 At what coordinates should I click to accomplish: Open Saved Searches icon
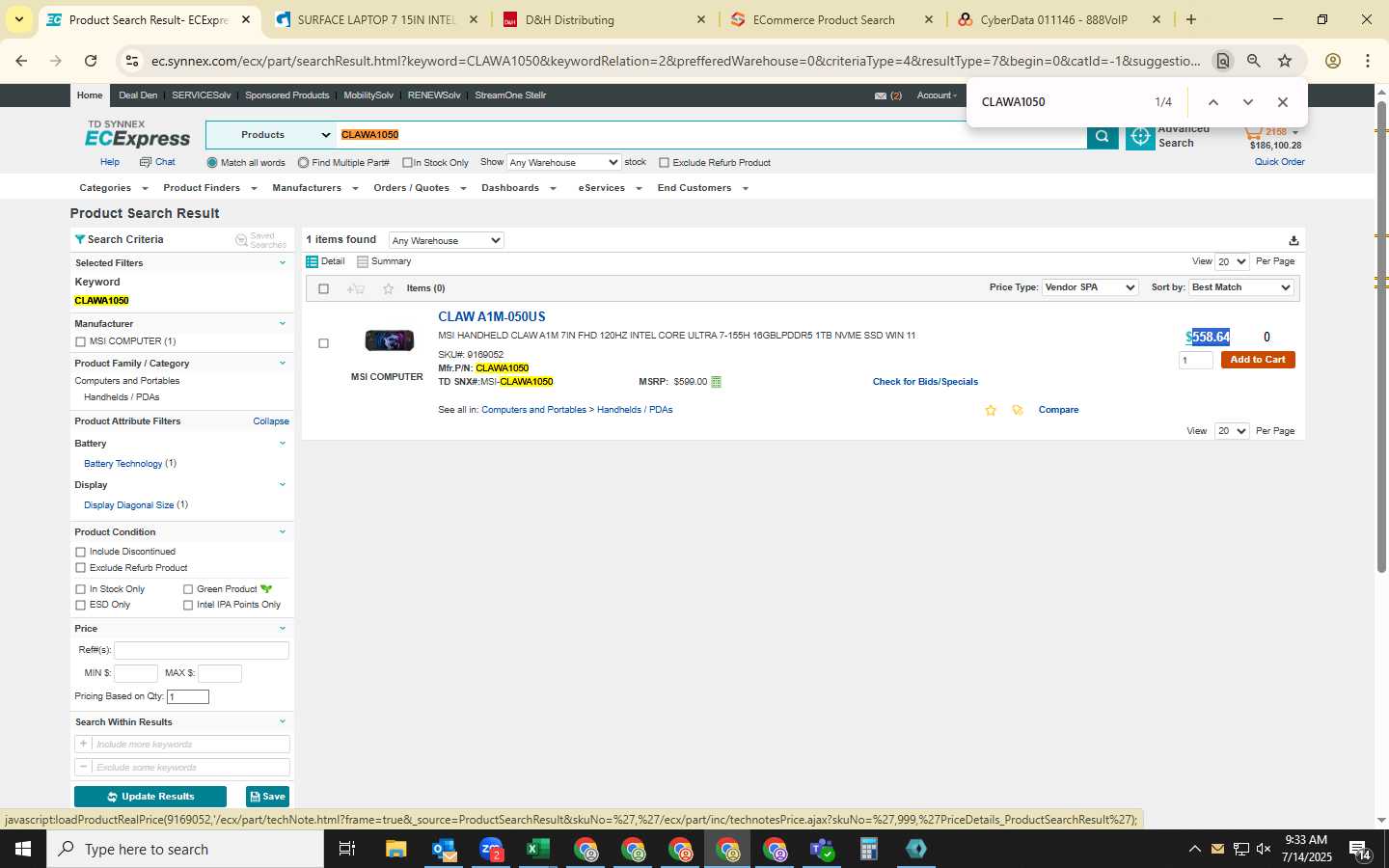(260, 240)
